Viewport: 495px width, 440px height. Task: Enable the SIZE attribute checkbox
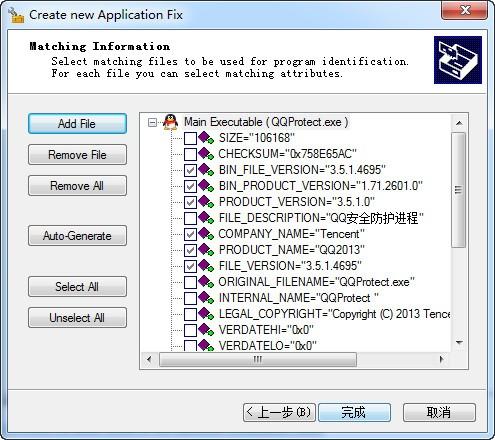tap(190, 138)
